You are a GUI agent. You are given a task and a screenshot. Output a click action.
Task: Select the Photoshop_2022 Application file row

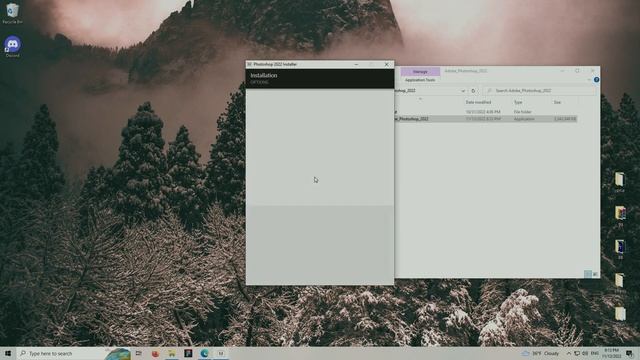pyautogui.click(x=486, y=119)
